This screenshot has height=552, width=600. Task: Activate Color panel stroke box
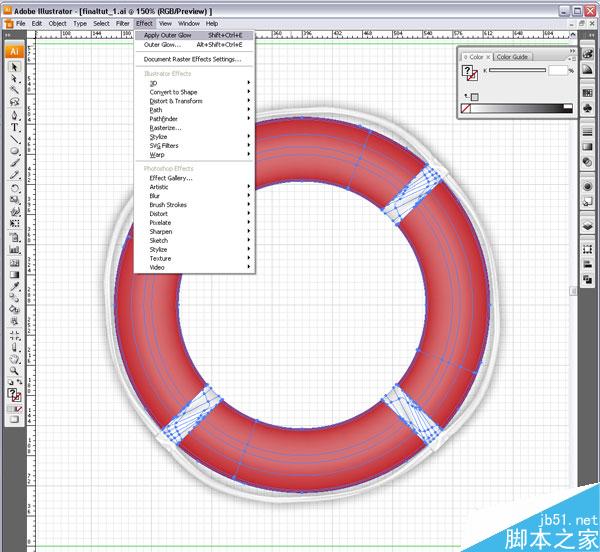coord(473,75)
